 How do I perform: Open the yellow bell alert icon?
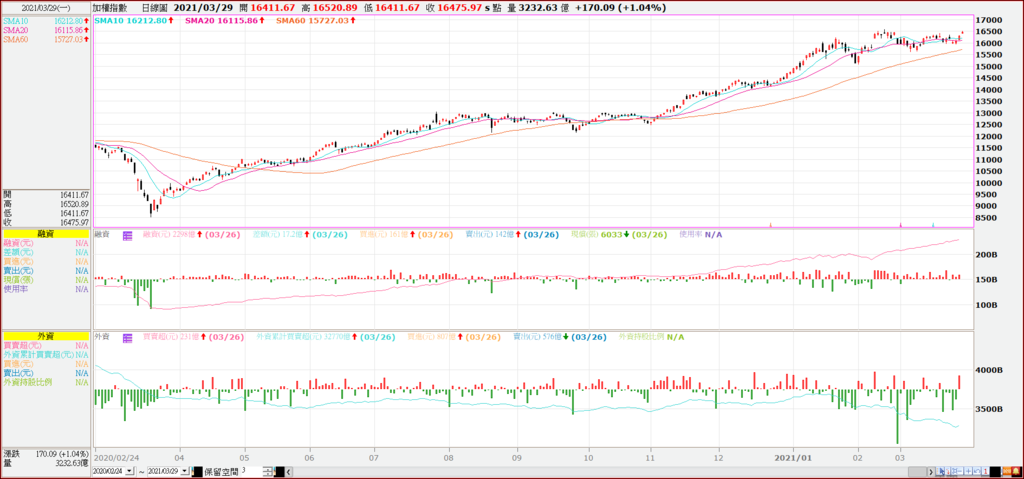[1016, 471]
